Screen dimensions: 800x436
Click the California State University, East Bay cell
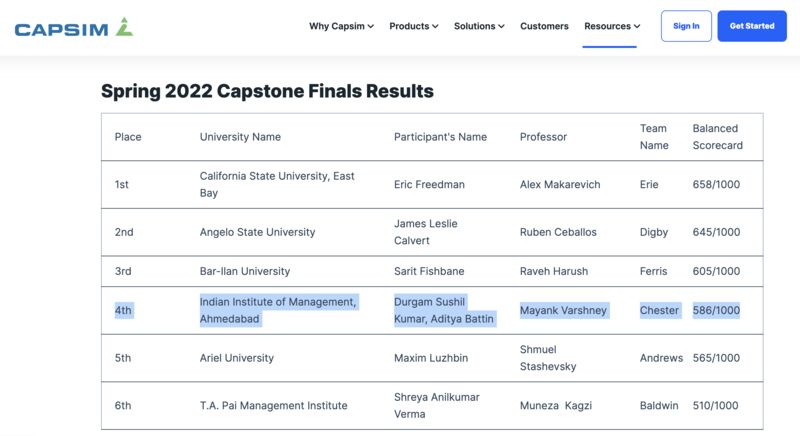tap(277, 184)
